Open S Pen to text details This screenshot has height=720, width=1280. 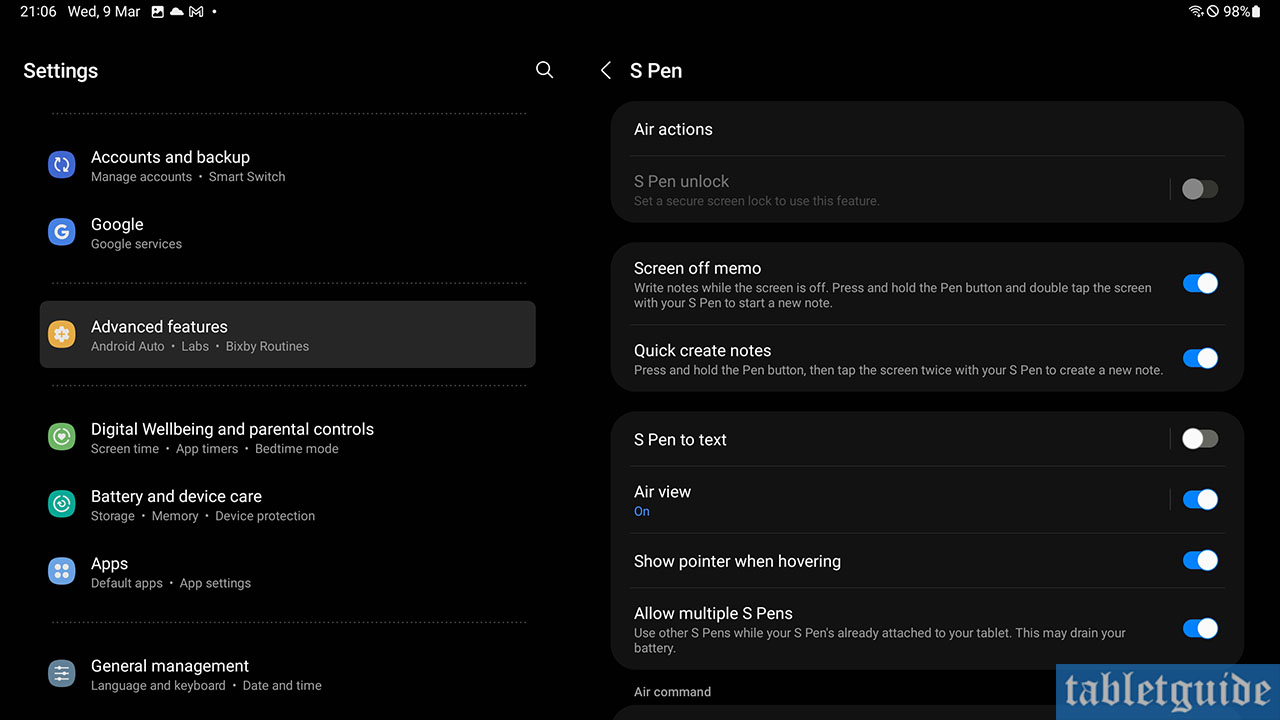coord(890,439)
